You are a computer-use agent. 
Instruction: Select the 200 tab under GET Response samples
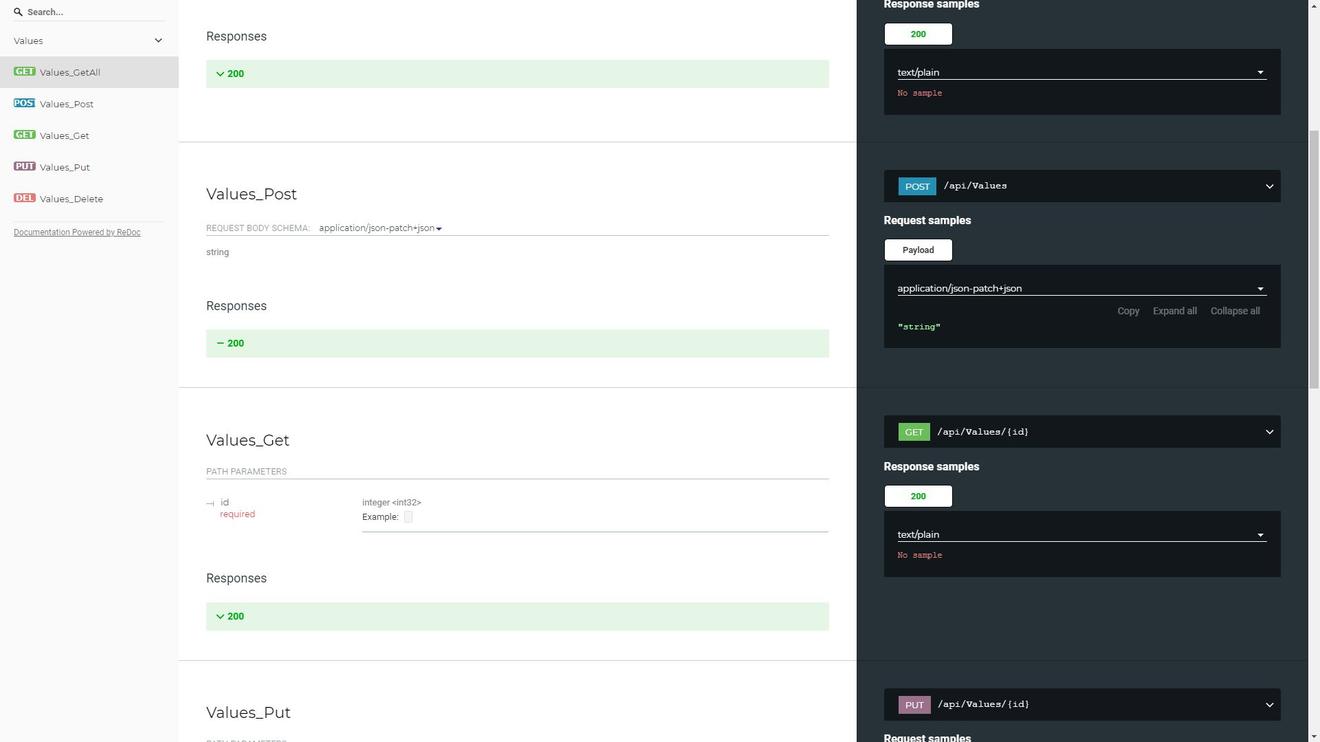pos(917,496)
